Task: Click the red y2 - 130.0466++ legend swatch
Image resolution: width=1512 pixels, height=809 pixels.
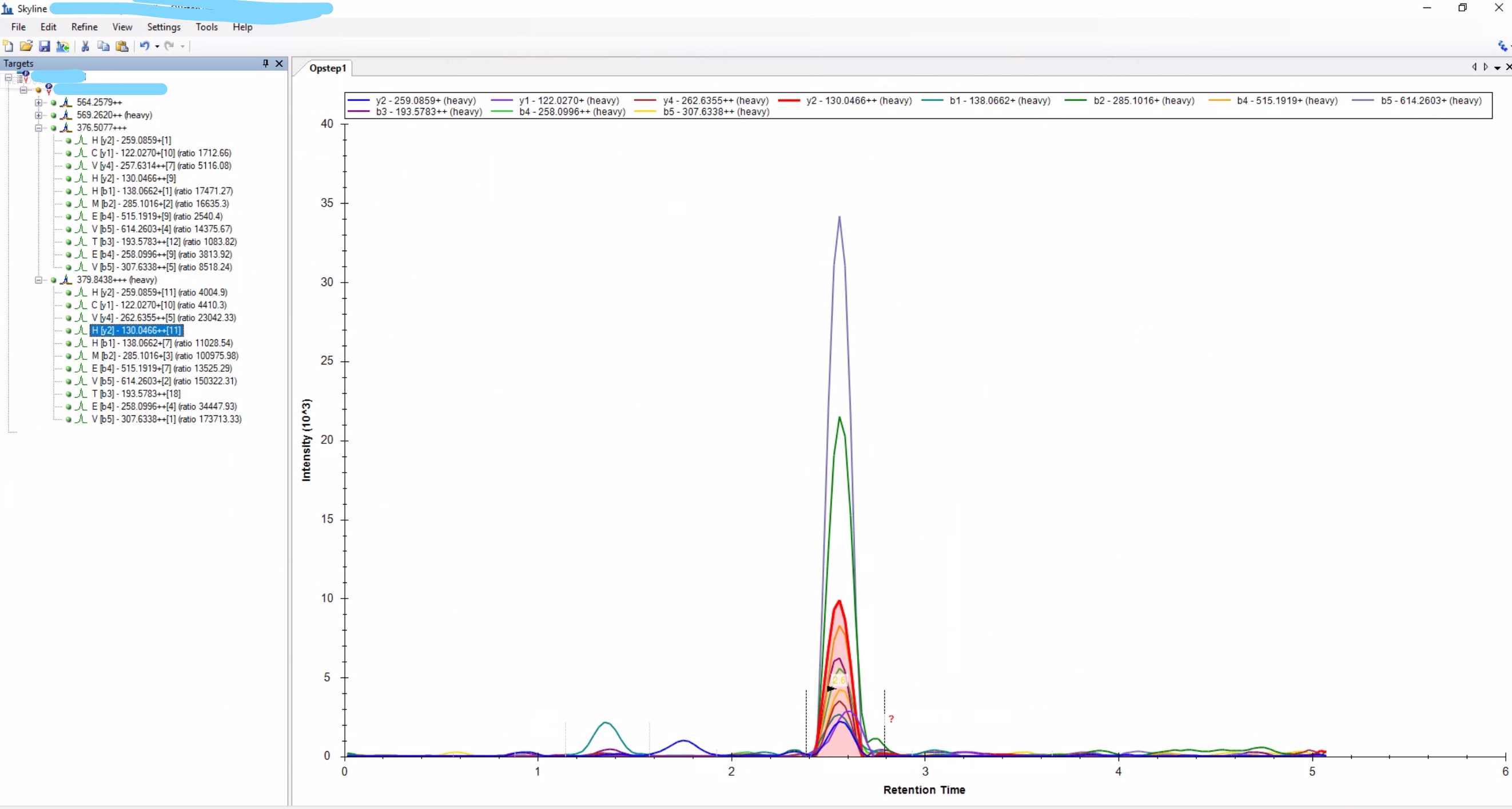Action: click(789, 100)
